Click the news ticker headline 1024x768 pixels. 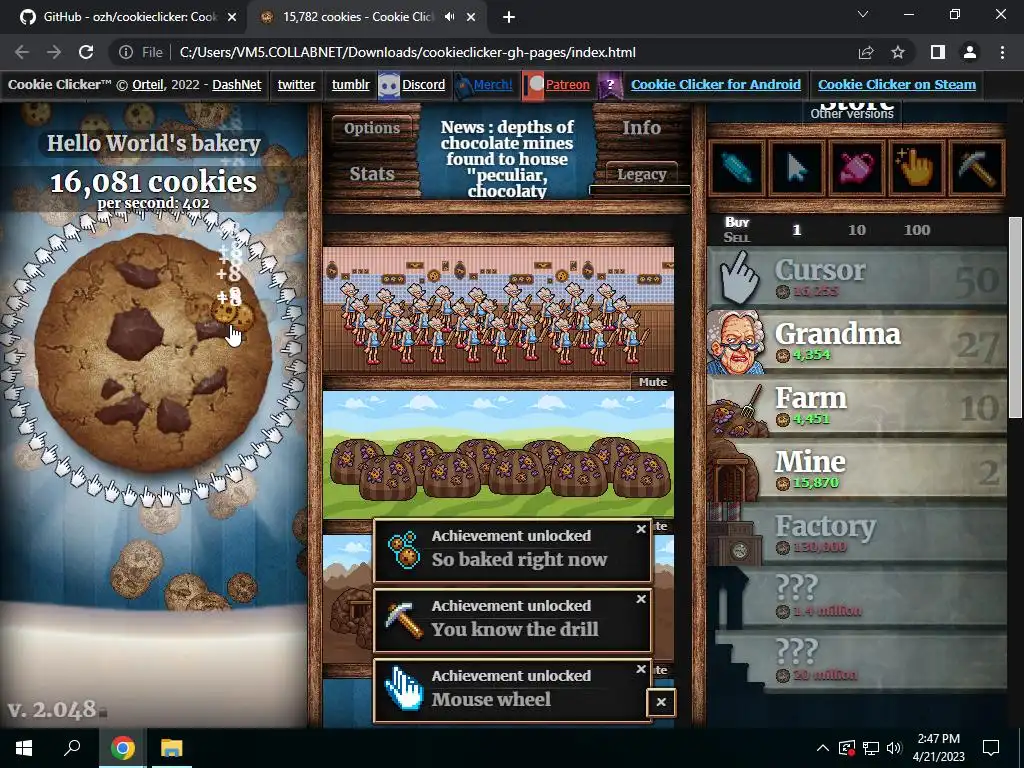click(507, 159)
